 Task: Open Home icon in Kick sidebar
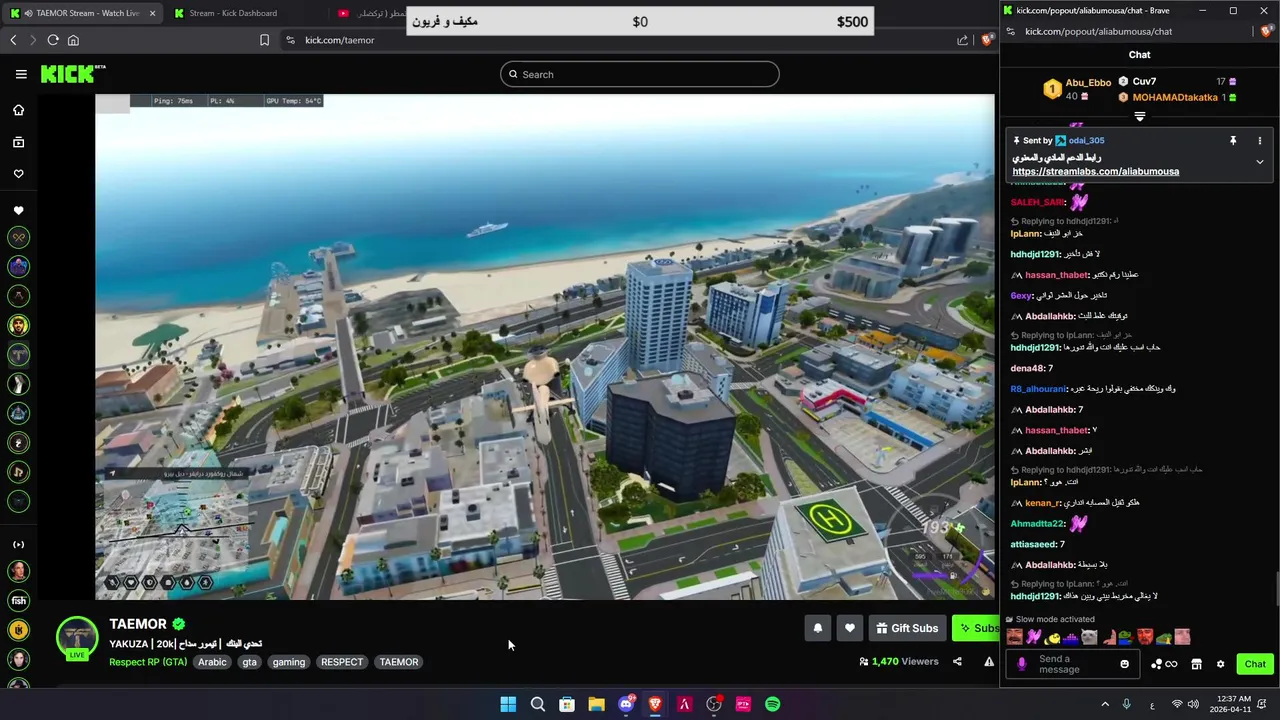click(x=18, y=110)
